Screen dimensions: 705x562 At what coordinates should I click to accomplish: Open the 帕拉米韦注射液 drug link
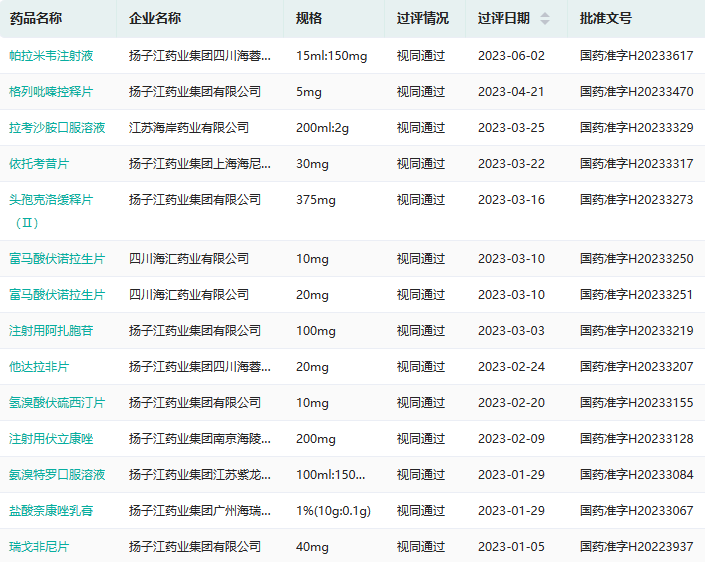51,56
